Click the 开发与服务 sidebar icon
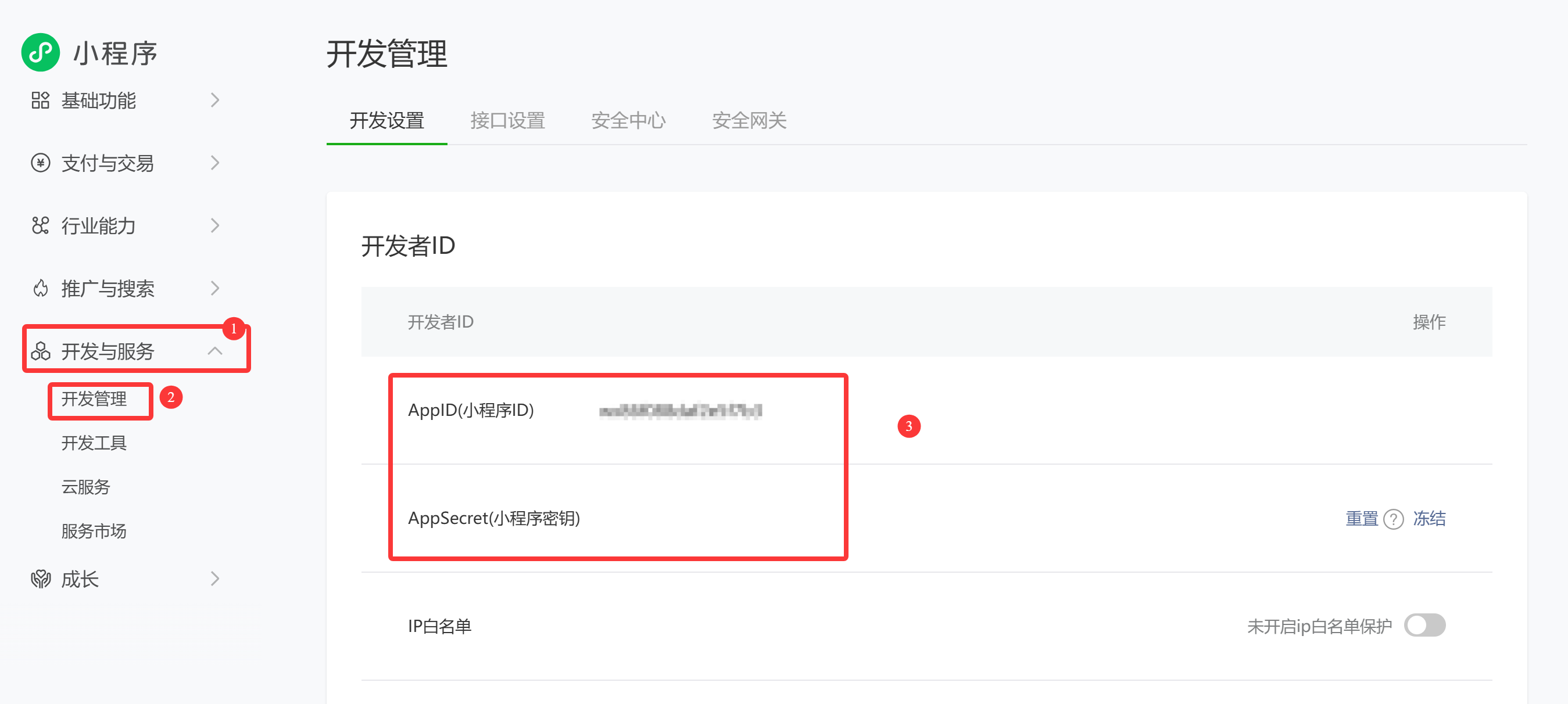The height and width of the screenshot is (704, 1568). [40, 351]
